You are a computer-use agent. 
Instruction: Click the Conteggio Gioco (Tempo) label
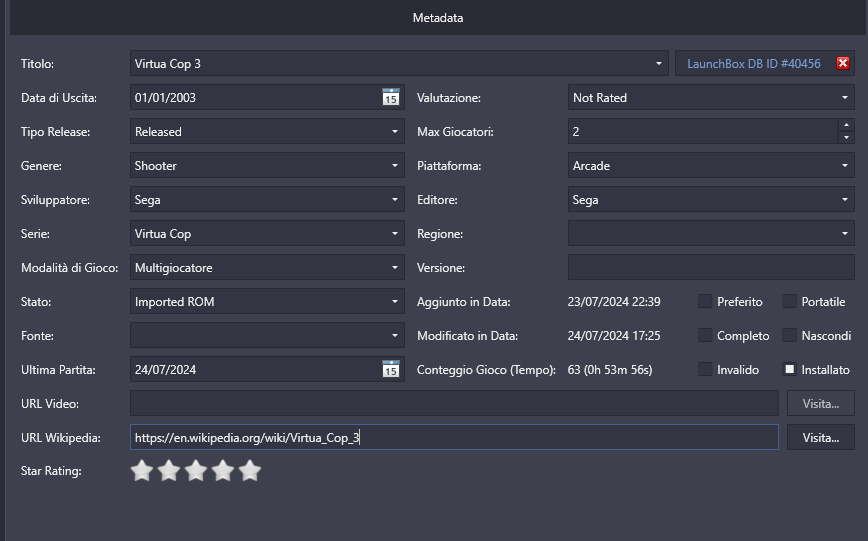(x=486, y=370)
